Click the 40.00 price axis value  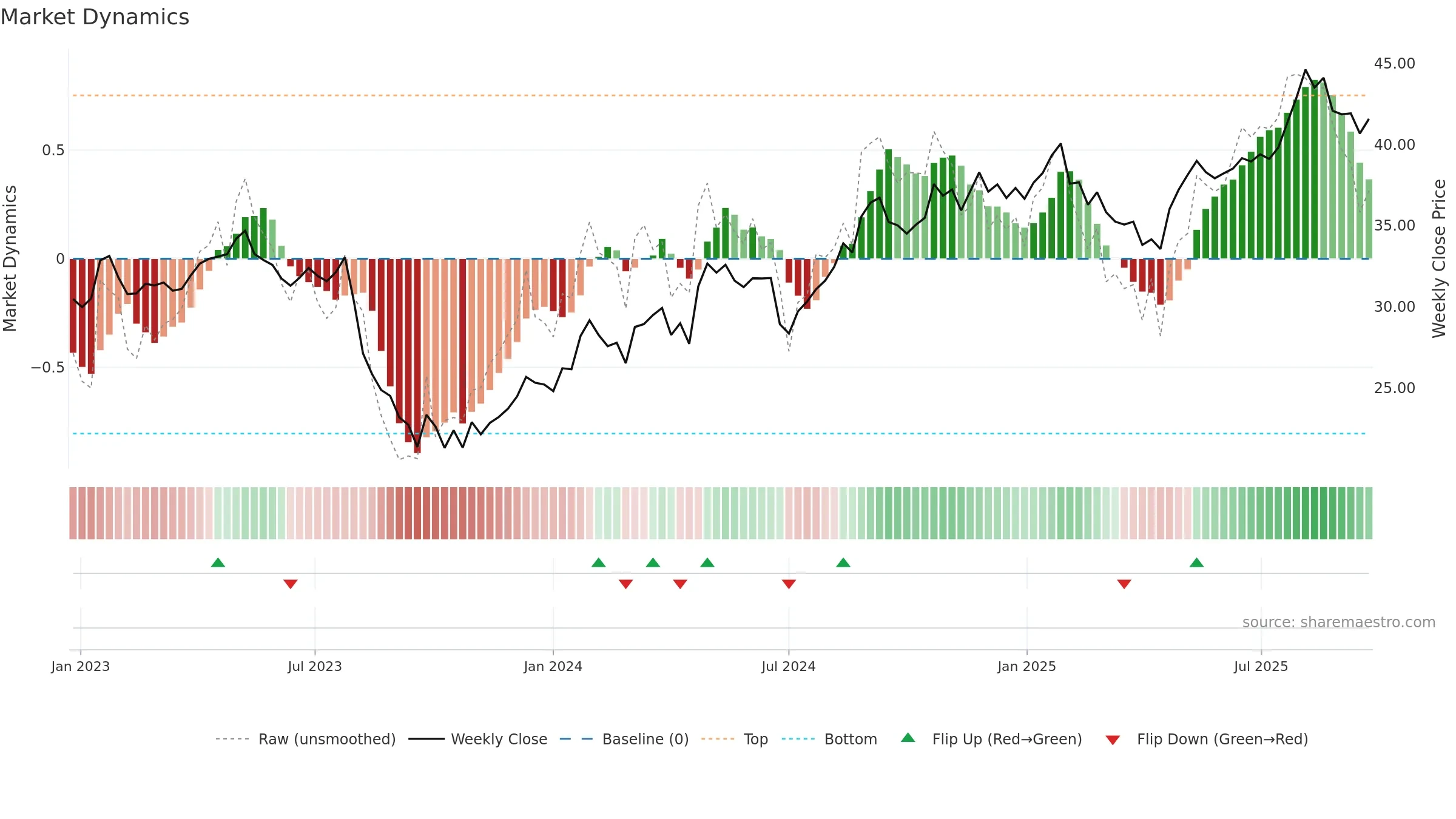click(1395, 144)
